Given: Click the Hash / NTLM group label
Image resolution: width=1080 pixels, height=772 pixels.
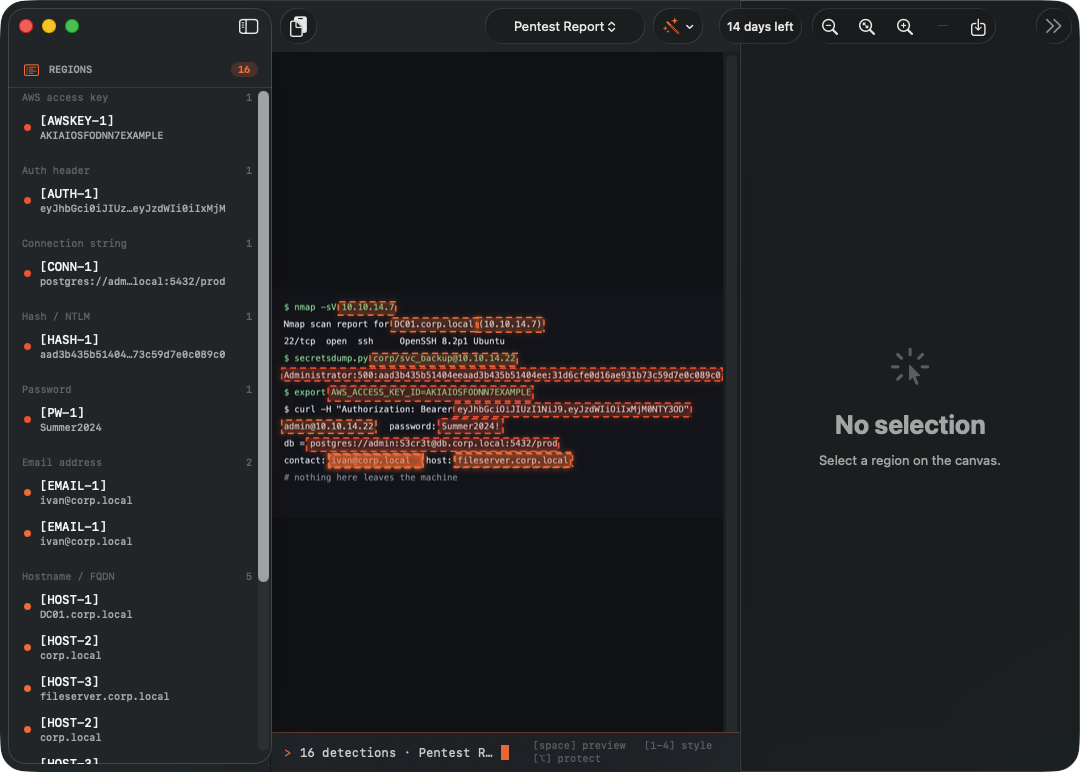Looking at the screenshot, I should 56,317.
